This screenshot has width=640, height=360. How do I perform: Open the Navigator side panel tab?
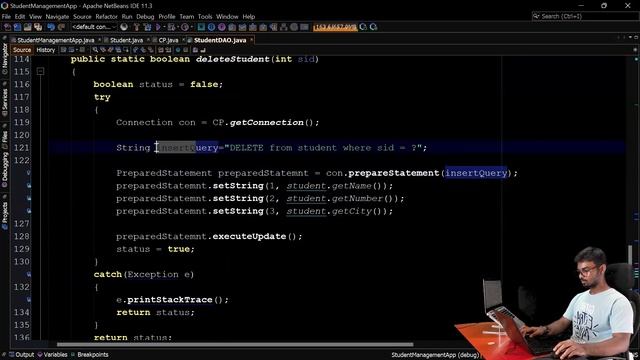click(4, 59)
